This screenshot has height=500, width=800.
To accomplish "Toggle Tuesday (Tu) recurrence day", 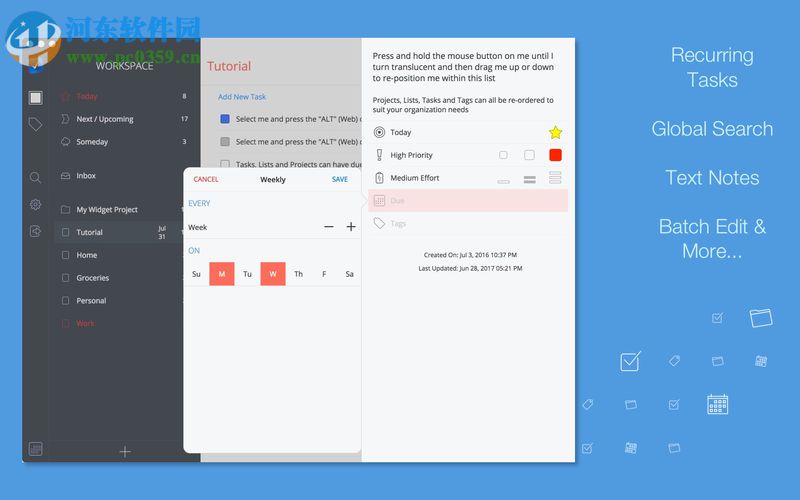I will 247,274.
